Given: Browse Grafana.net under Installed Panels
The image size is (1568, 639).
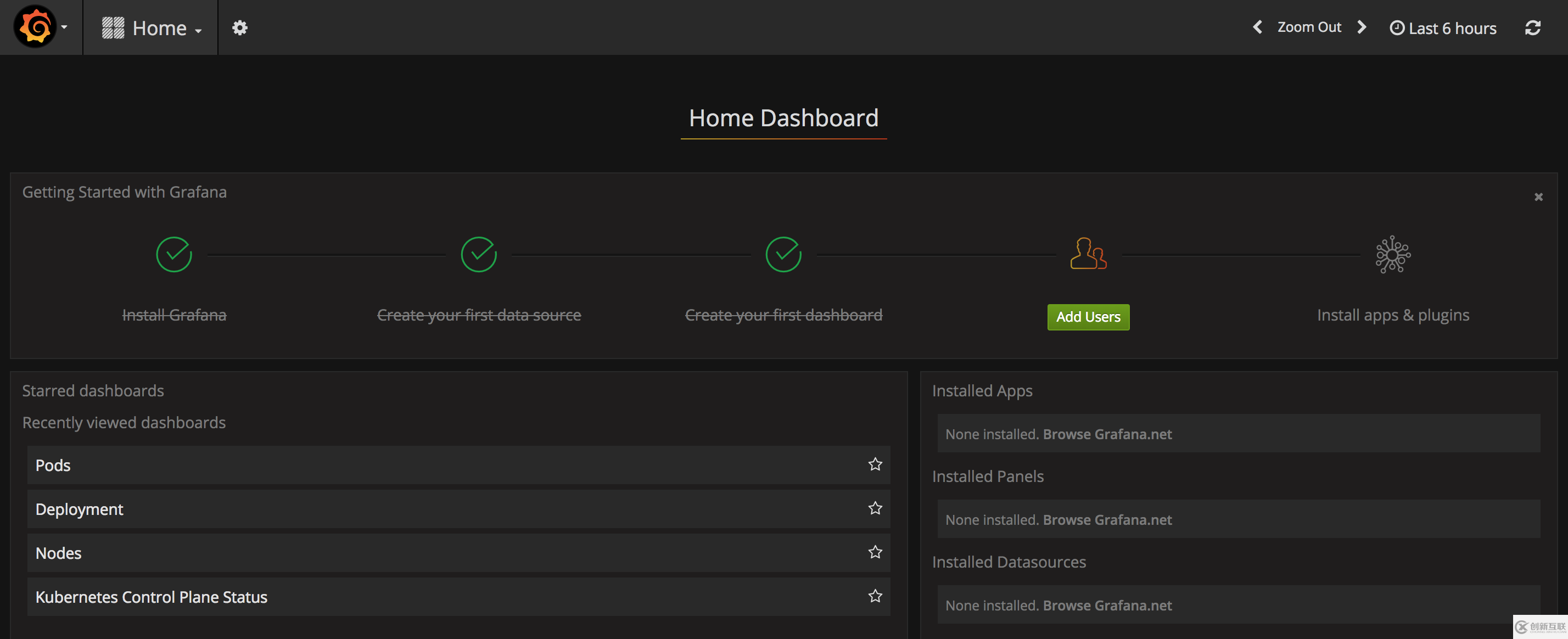Looking at the screenshot, I should [x=1107, y=520].
